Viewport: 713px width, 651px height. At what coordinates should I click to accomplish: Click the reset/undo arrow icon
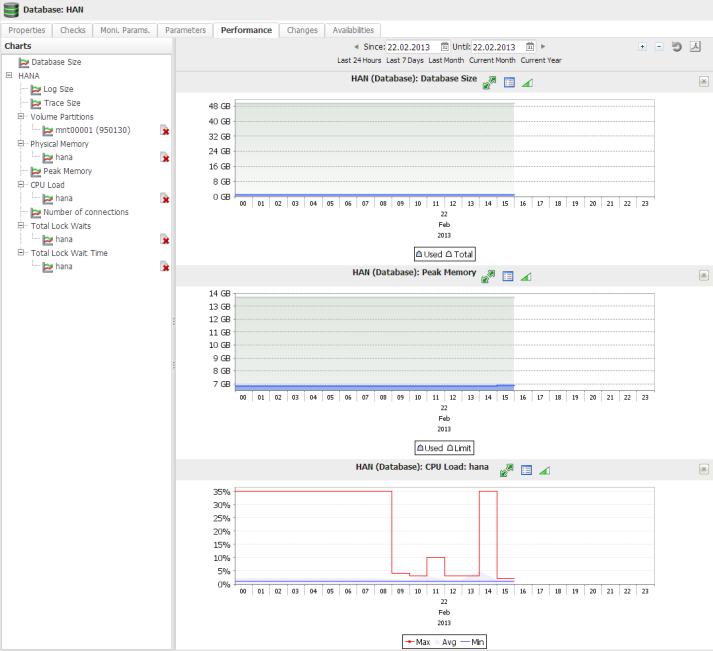click(x=677, y=46)
